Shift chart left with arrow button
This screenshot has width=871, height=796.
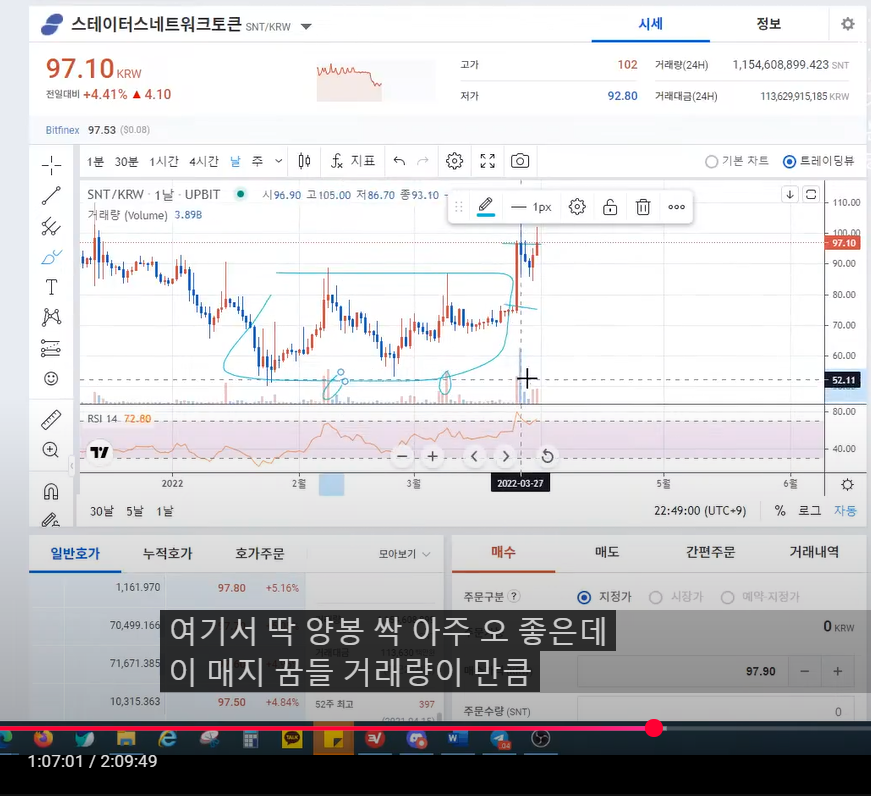[x=474, y=457]
